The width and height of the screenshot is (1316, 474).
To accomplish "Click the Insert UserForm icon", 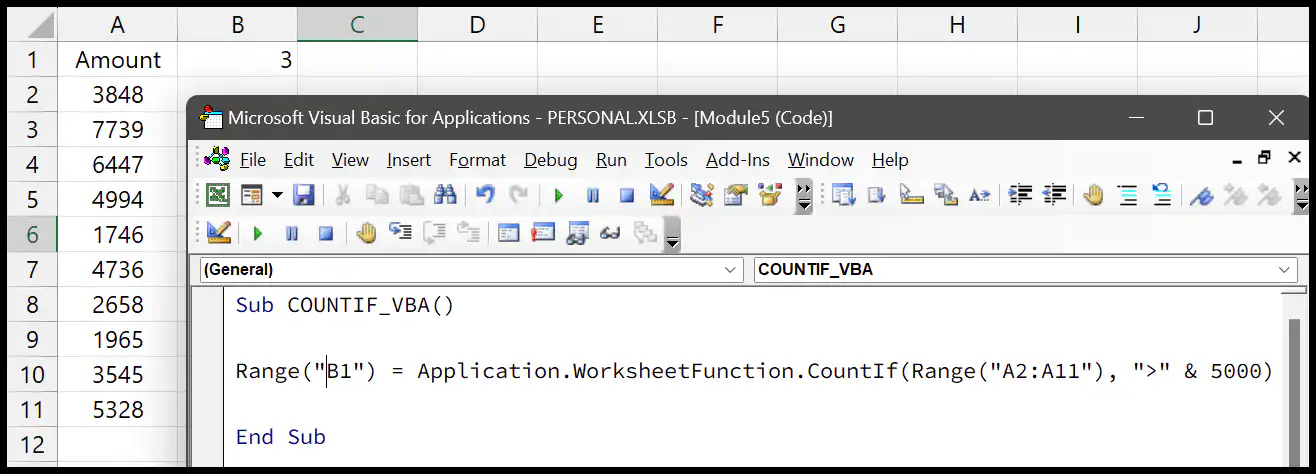I will point(251,196).
